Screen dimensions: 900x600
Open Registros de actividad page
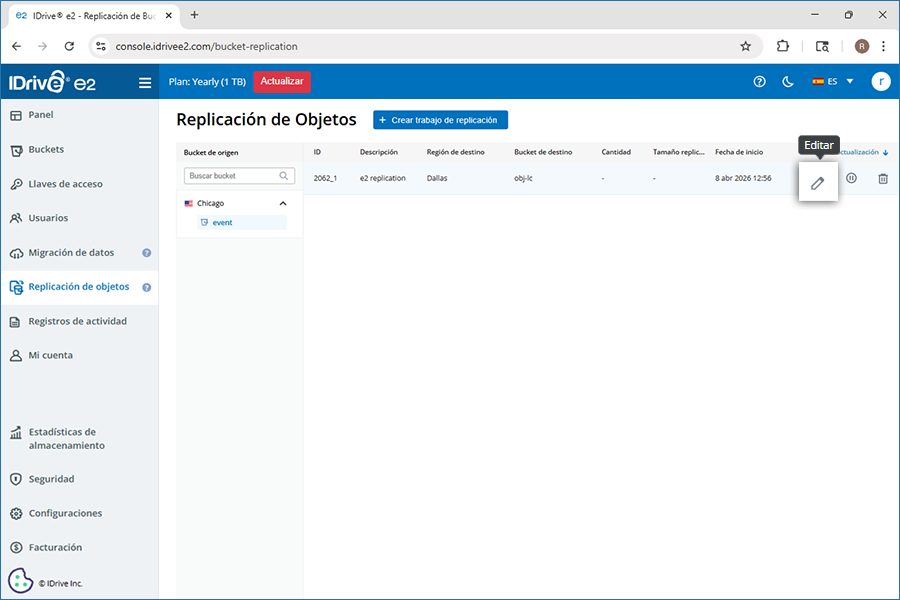tap(77, 321)
